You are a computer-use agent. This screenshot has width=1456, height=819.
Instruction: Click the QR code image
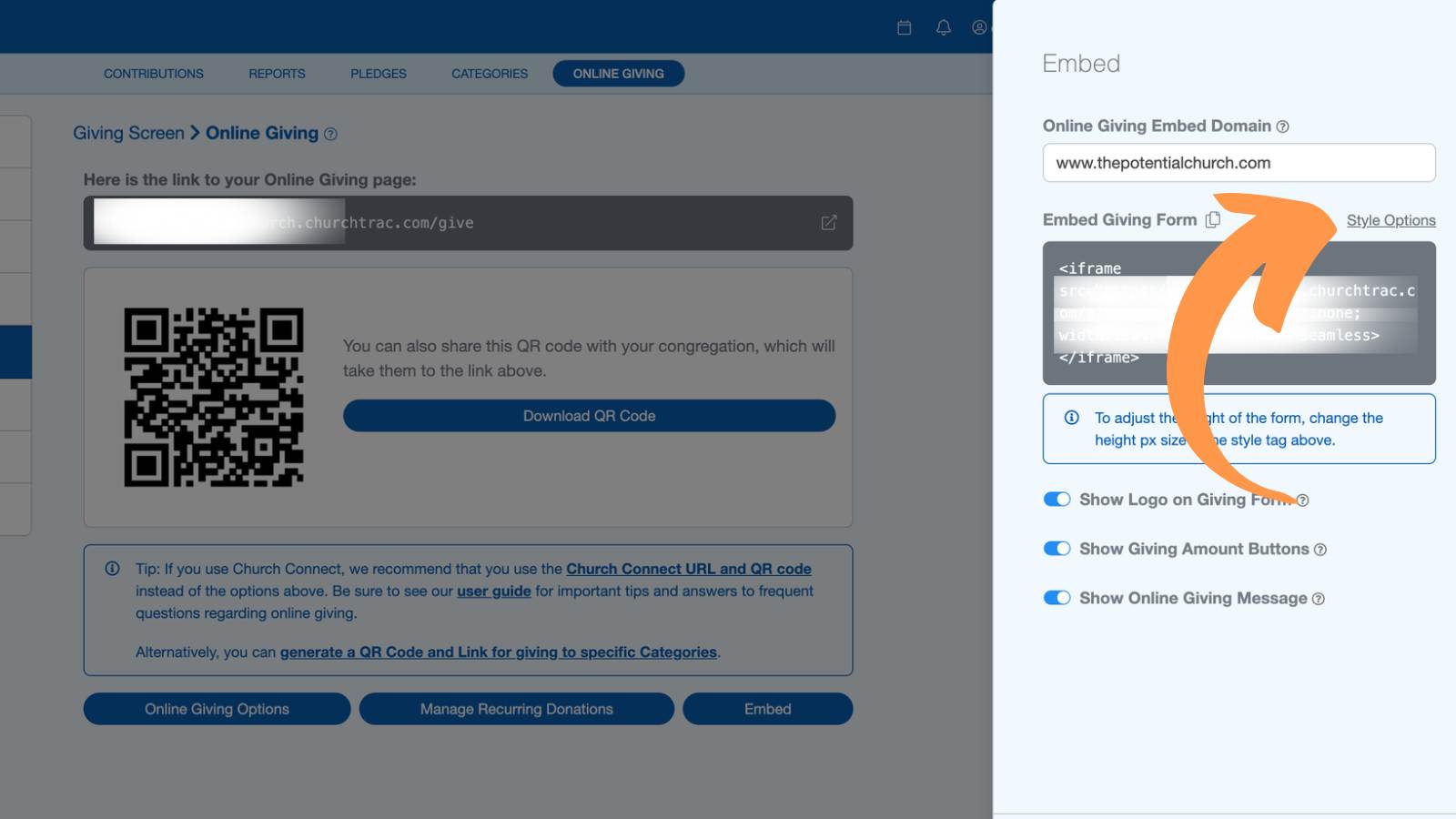pyautogui.click(x=214, y=397)
